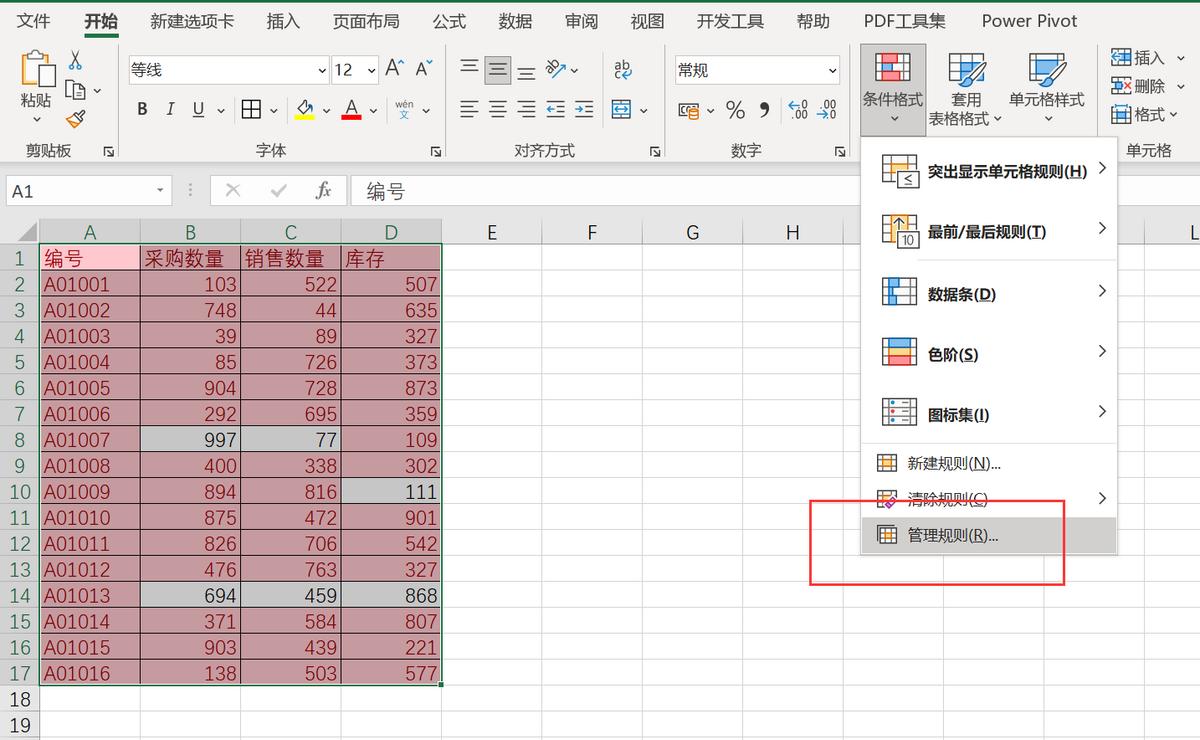Click the Increase Font Size icon
The image size is (1200, 740).
[x=395, y=68]
